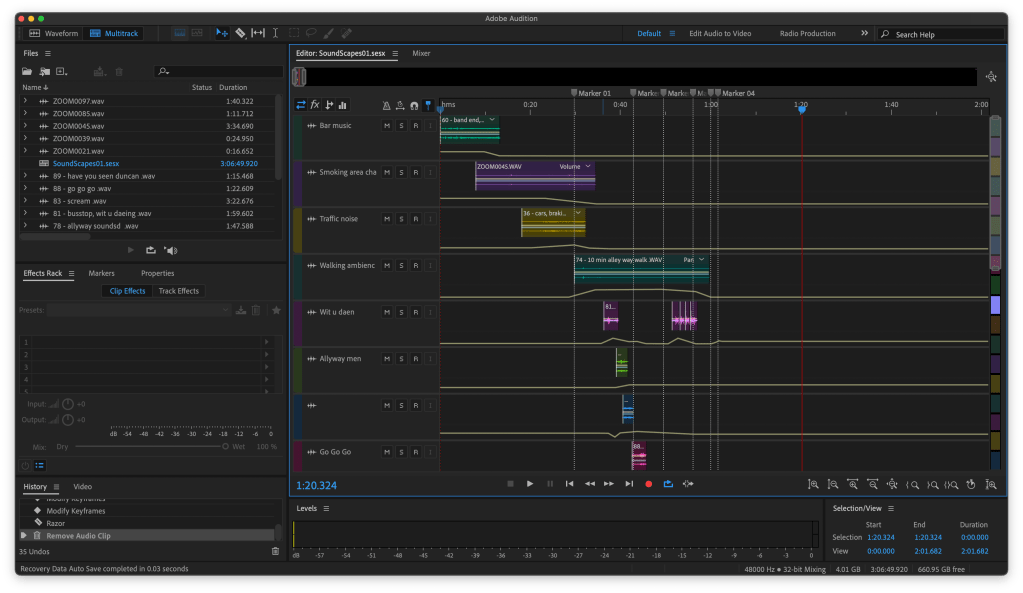The width and height of the screenshot is (1023, 593).
Task: Choose the Slip tool in the toolbar
Action: tap(257, 33)
